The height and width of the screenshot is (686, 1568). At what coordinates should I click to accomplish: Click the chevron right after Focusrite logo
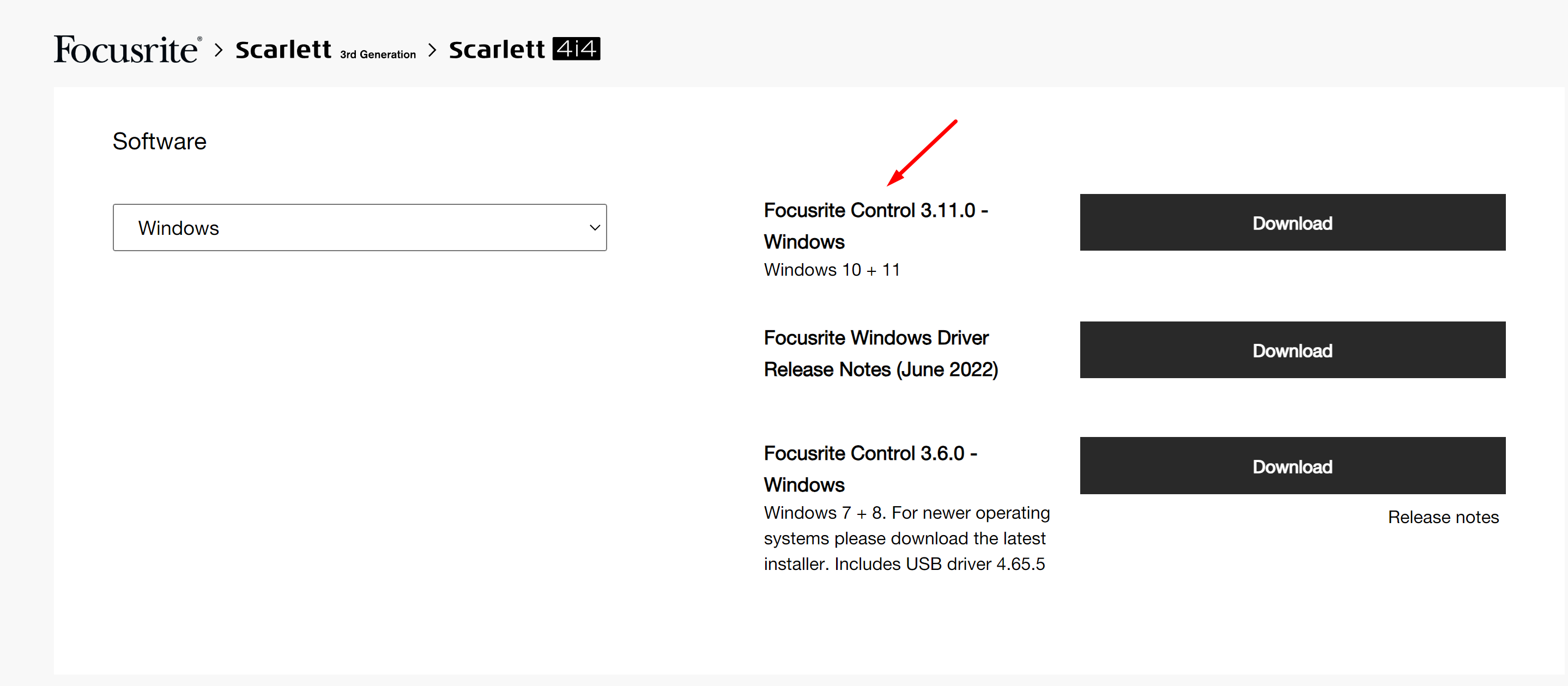point(219,49)
